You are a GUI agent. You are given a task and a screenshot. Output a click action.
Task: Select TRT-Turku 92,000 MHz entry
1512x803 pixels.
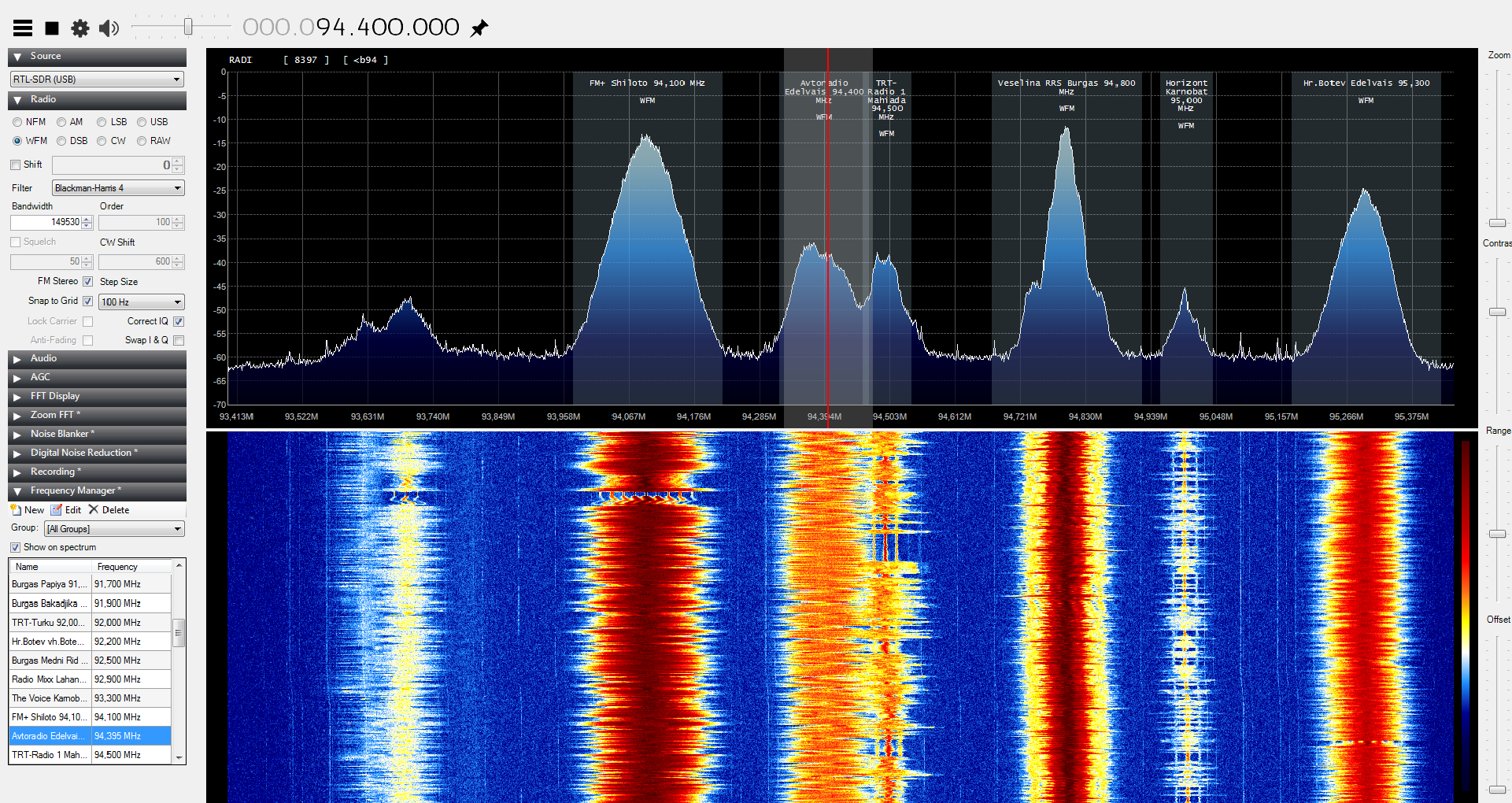(90, 622)
